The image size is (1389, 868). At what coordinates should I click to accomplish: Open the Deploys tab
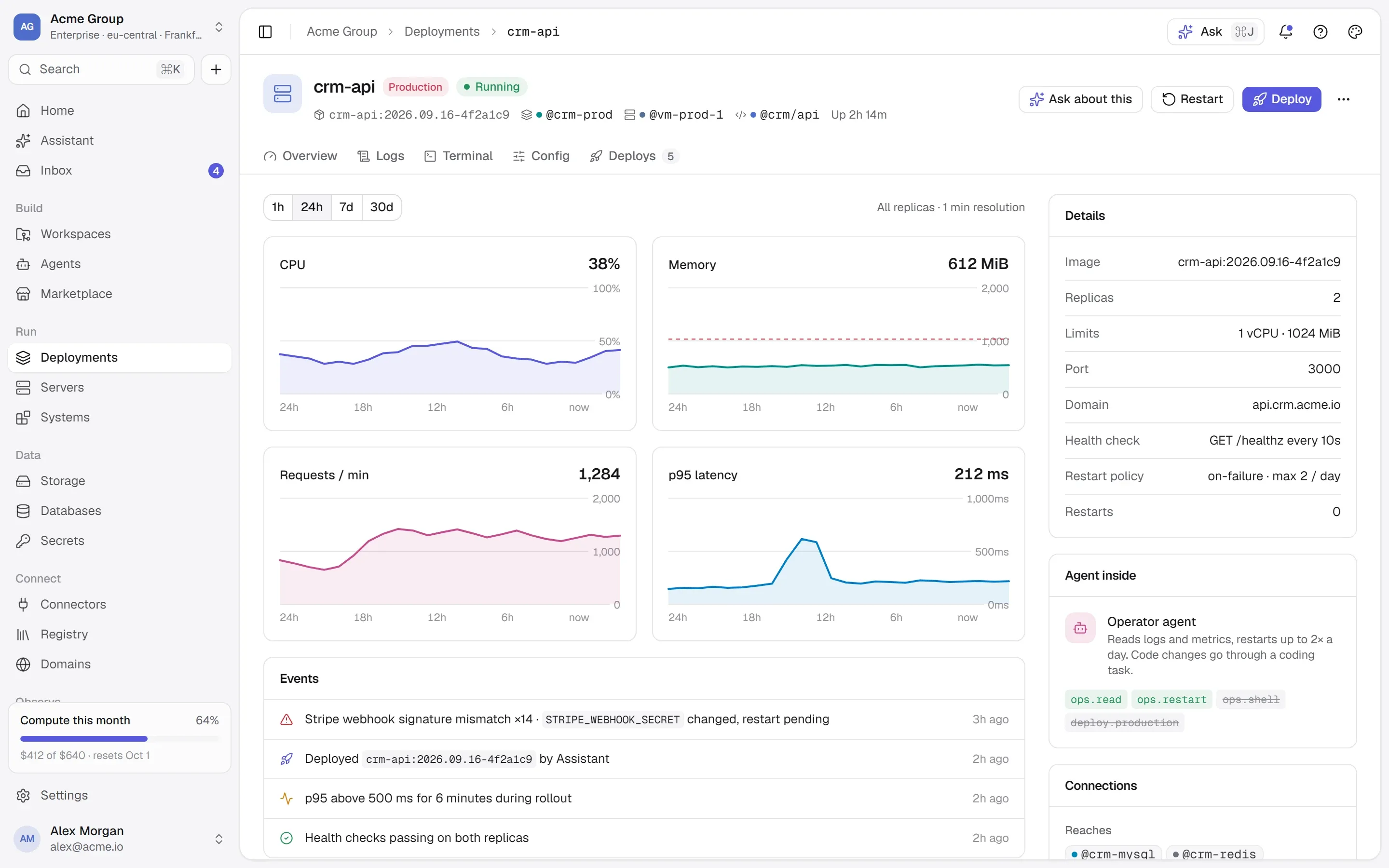coord(634,156)
